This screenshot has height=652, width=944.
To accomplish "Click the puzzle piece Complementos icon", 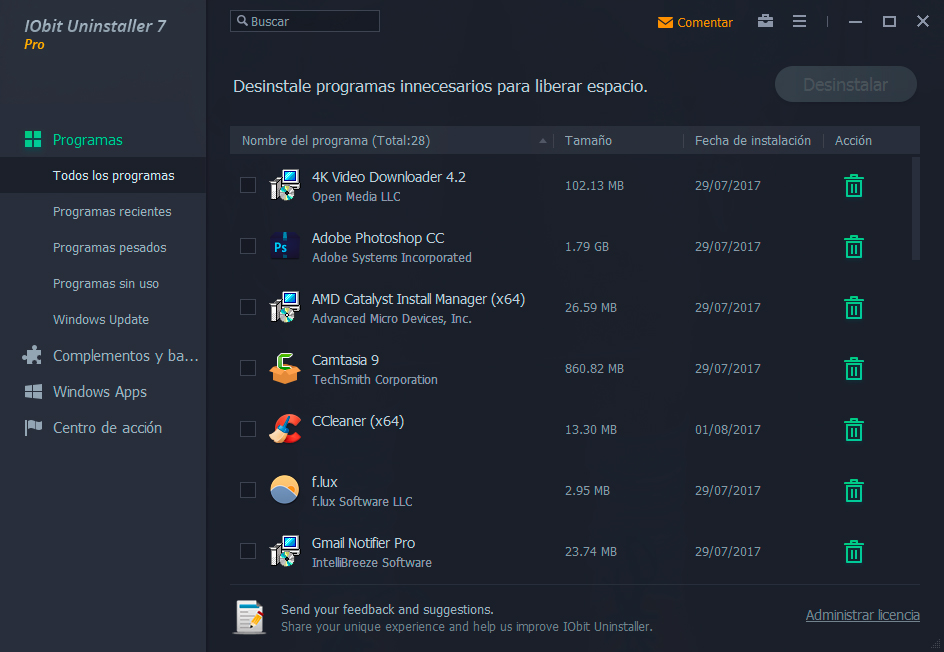I will (33, 355).
